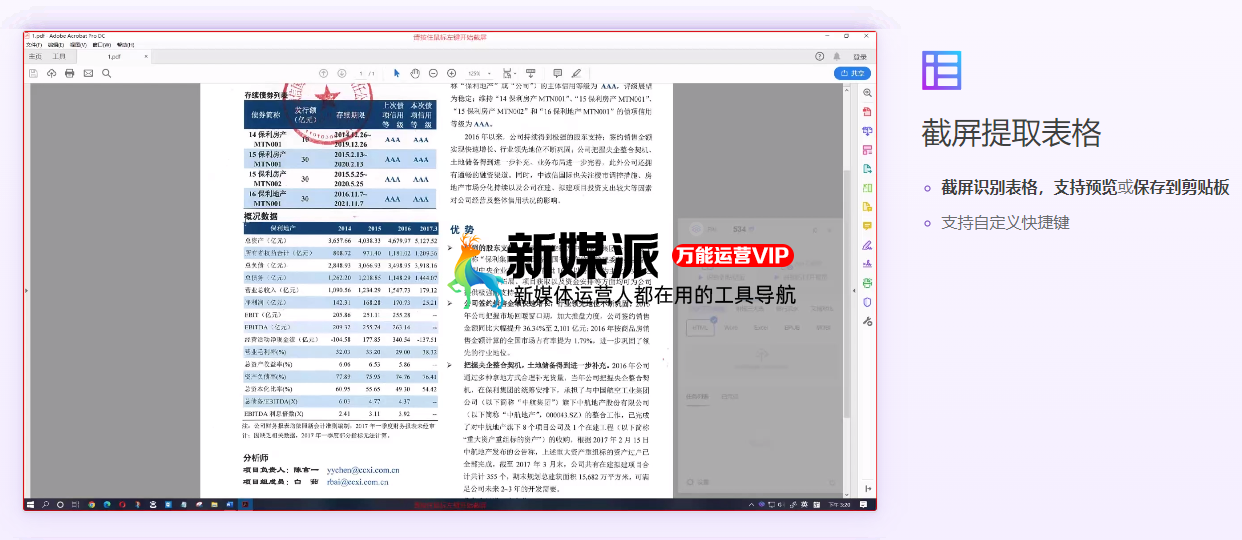Go to next page with down arrow

coord(340,73)
